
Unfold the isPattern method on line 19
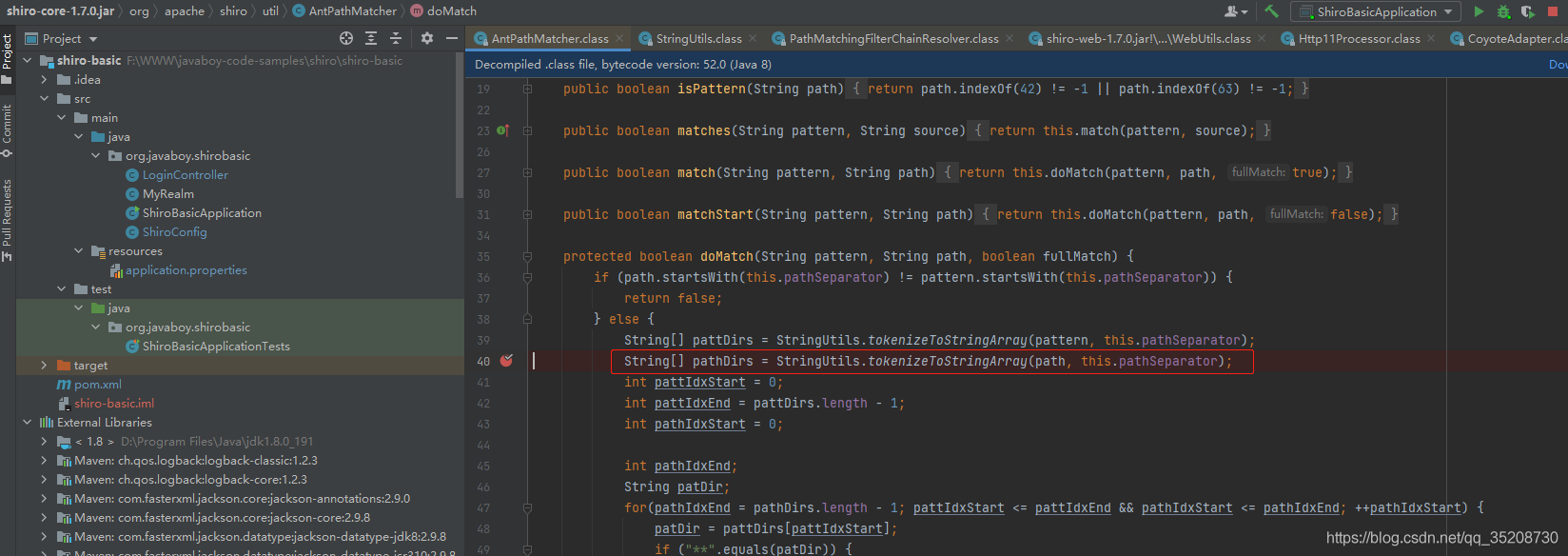click(x=527, y=89)
